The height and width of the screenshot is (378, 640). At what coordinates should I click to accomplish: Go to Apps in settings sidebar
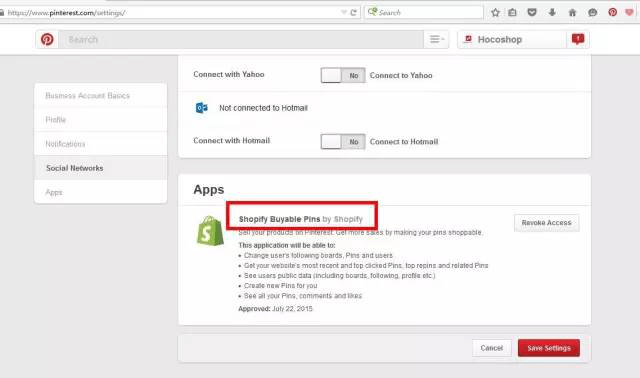click(100, 192)
